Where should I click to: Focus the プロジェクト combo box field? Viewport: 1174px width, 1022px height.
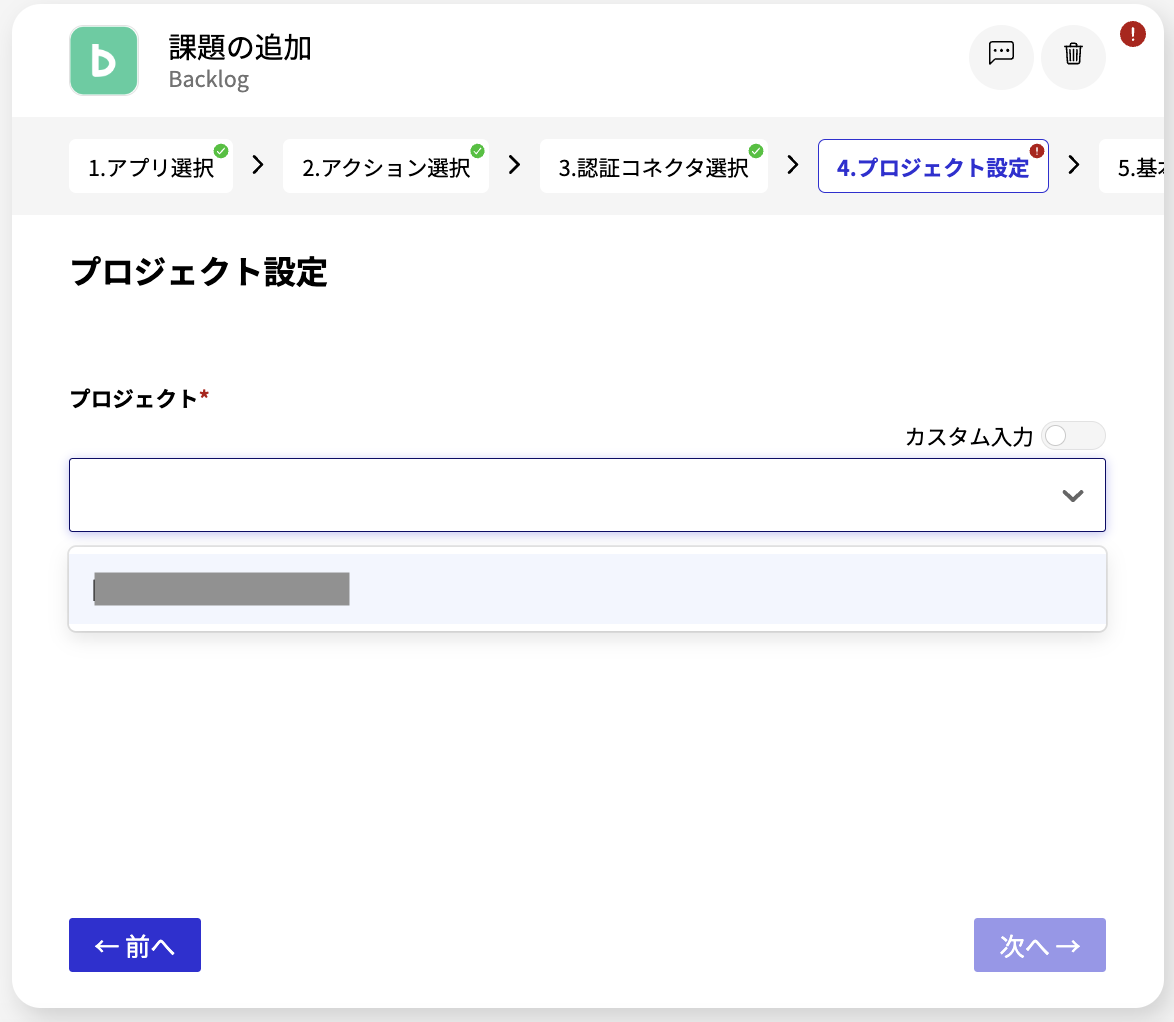pos(588,495)
